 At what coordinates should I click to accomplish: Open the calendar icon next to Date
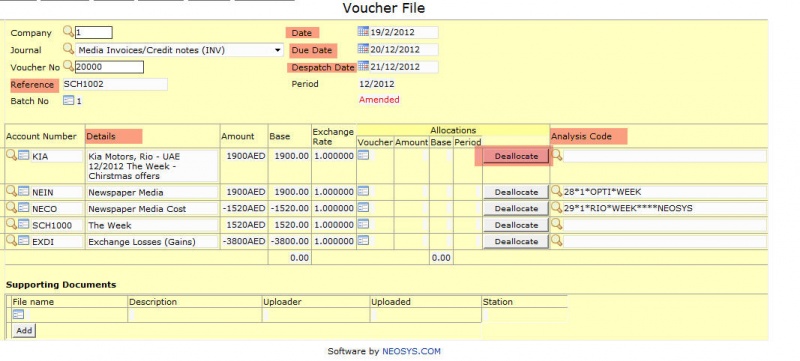363,32
